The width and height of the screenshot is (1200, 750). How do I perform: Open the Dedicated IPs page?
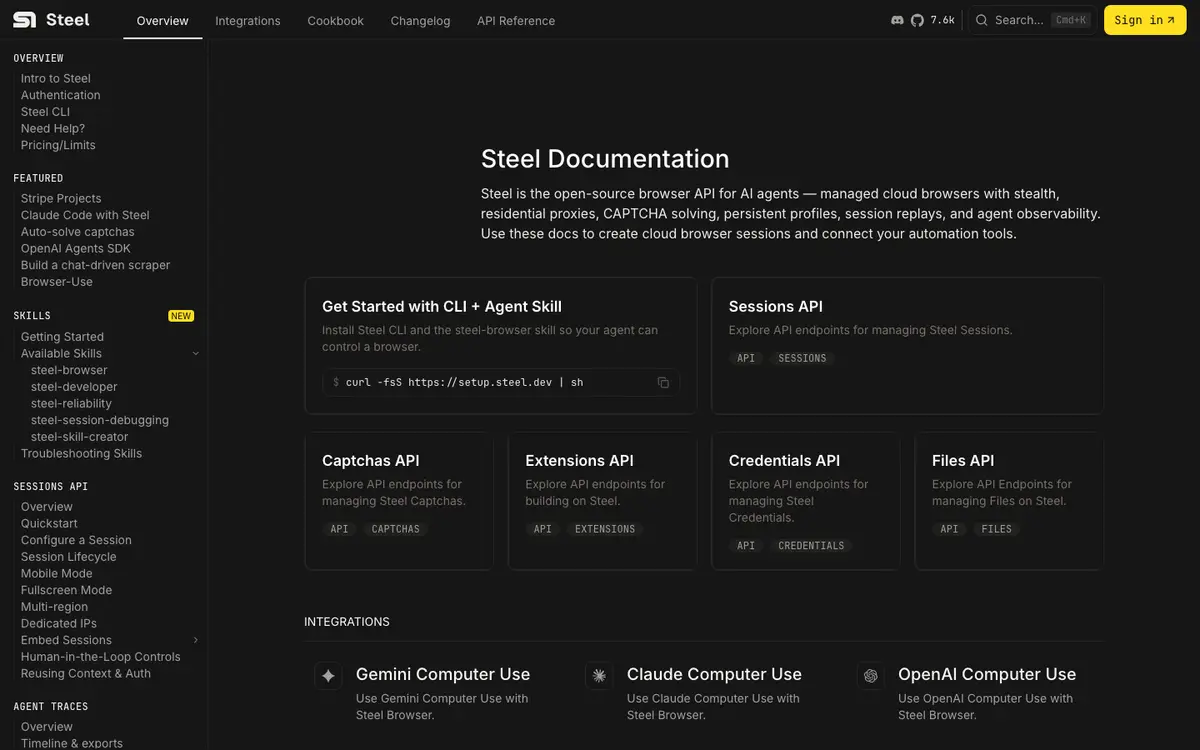click(59, 624)
